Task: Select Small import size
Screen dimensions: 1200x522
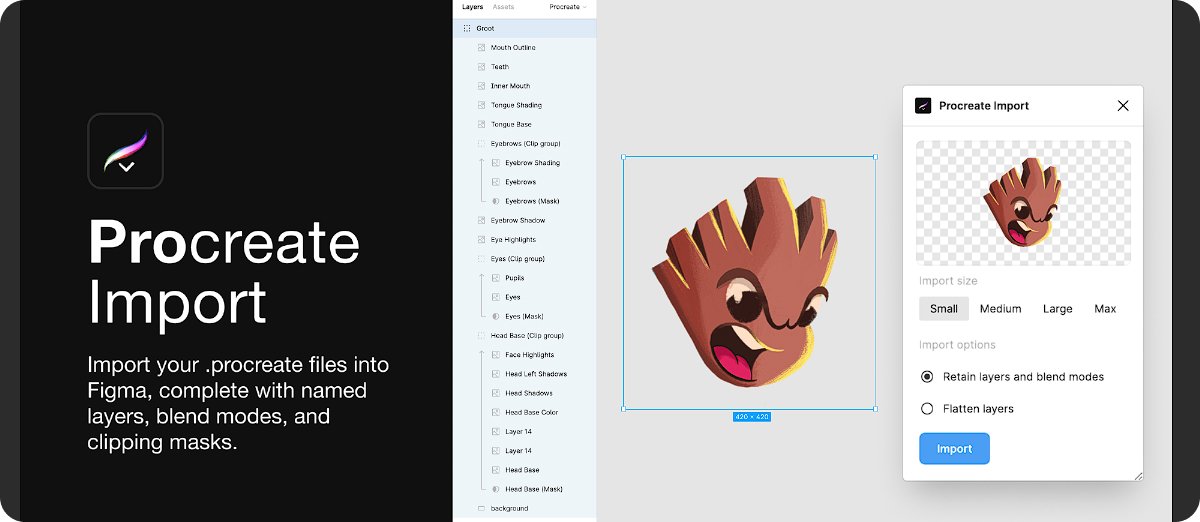Action: point(944,309)
